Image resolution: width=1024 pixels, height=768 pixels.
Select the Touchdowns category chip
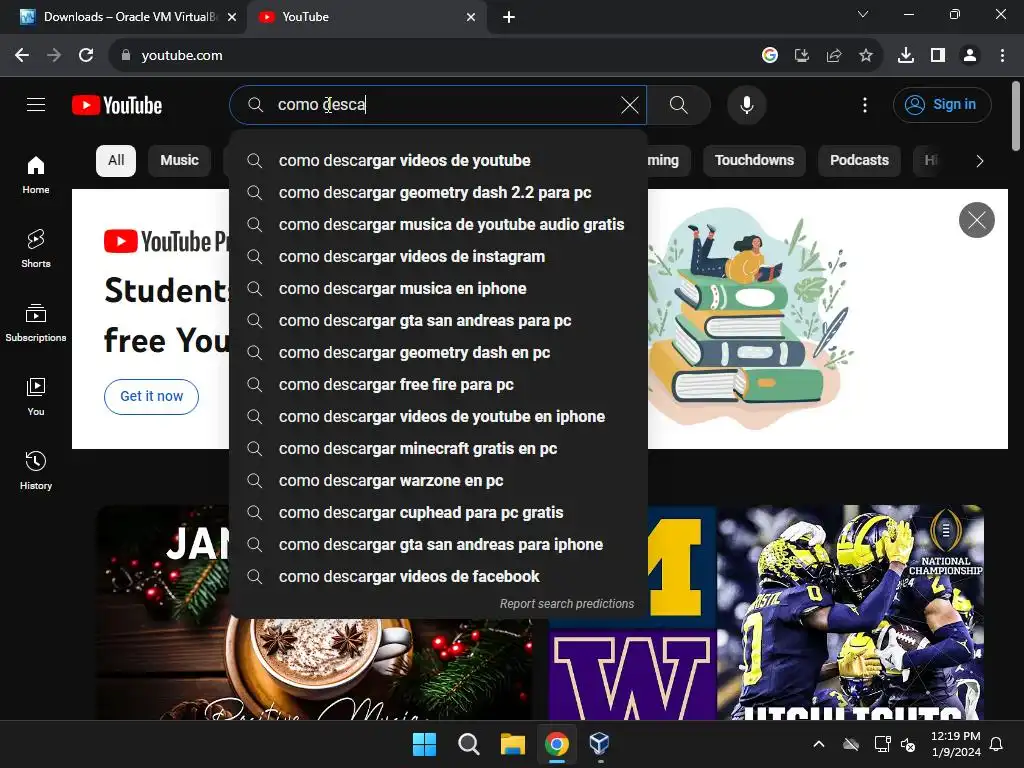click(x=754, y=161)
